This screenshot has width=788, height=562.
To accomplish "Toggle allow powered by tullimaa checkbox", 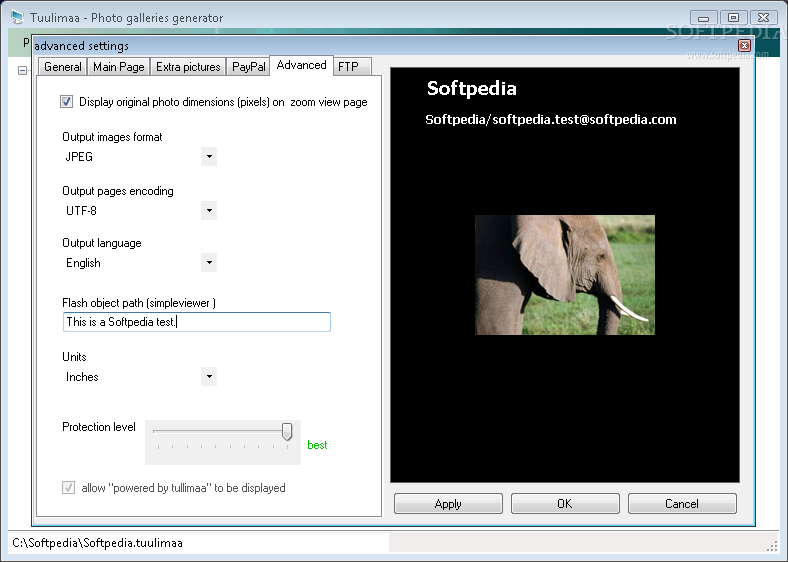I will tap(68, 488).
